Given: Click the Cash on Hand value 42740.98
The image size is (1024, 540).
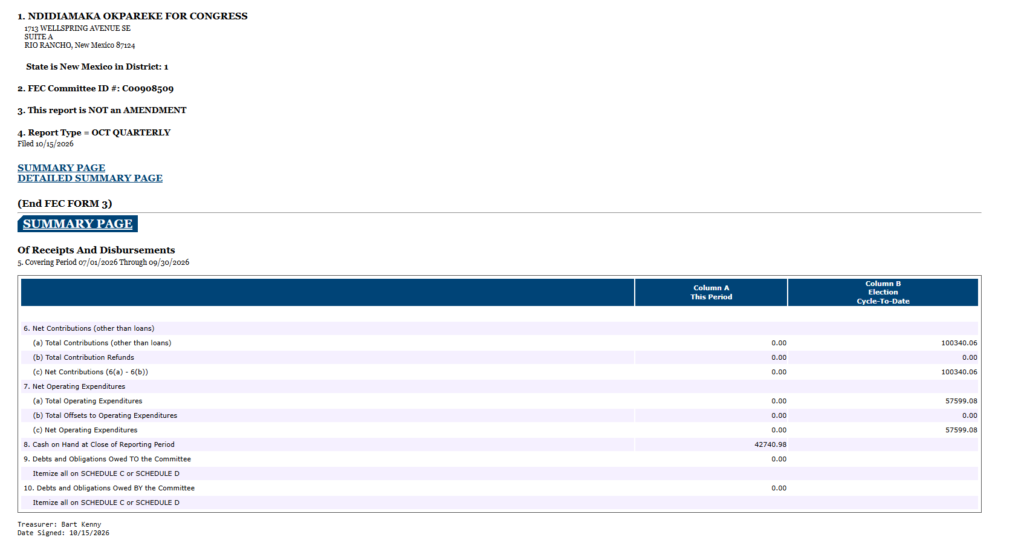Looking at the screenshot, I should pos(770,445).
